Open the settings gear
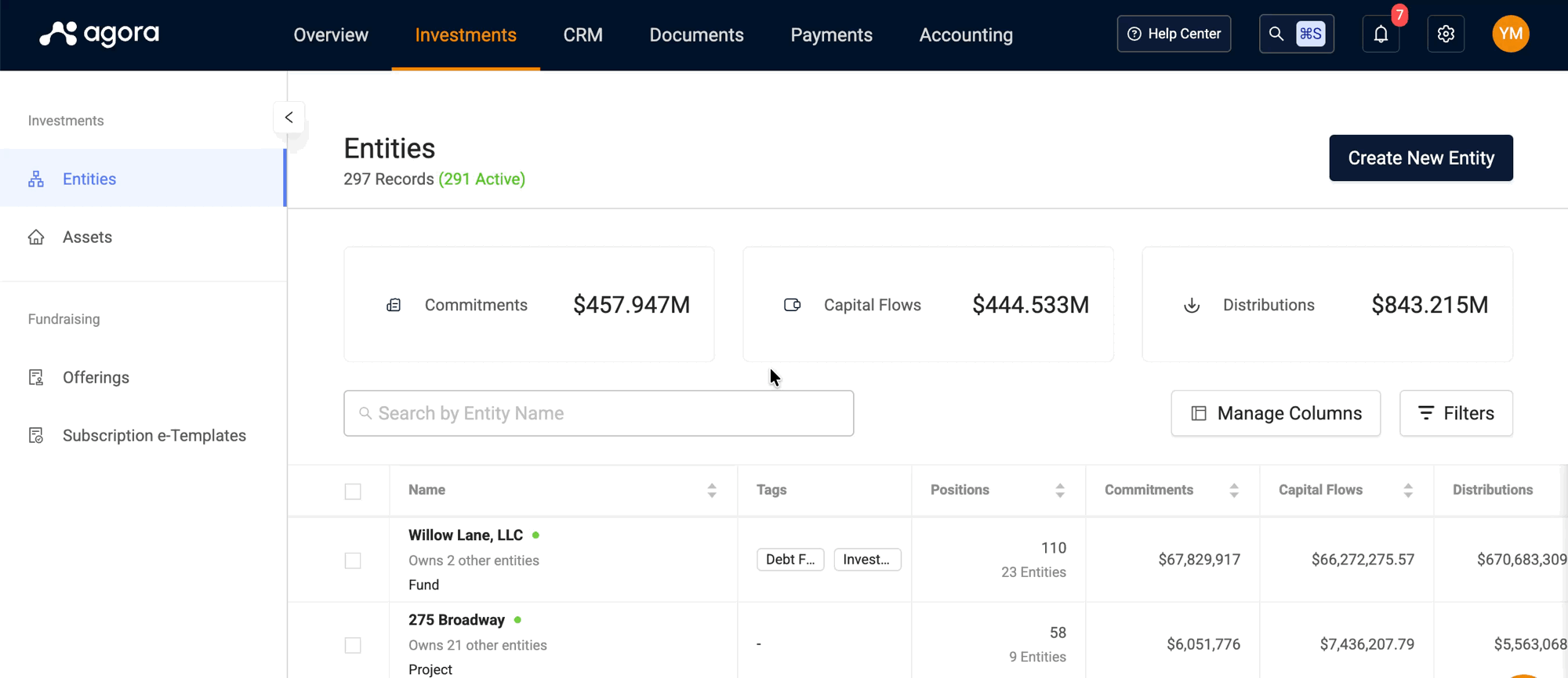Viewport: 1568px width, 678px height. coord(1446,34)
